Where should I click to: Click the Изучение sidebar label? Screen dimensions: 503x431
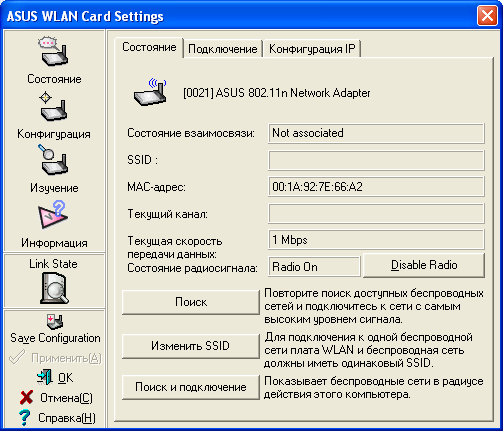(54, 188)
